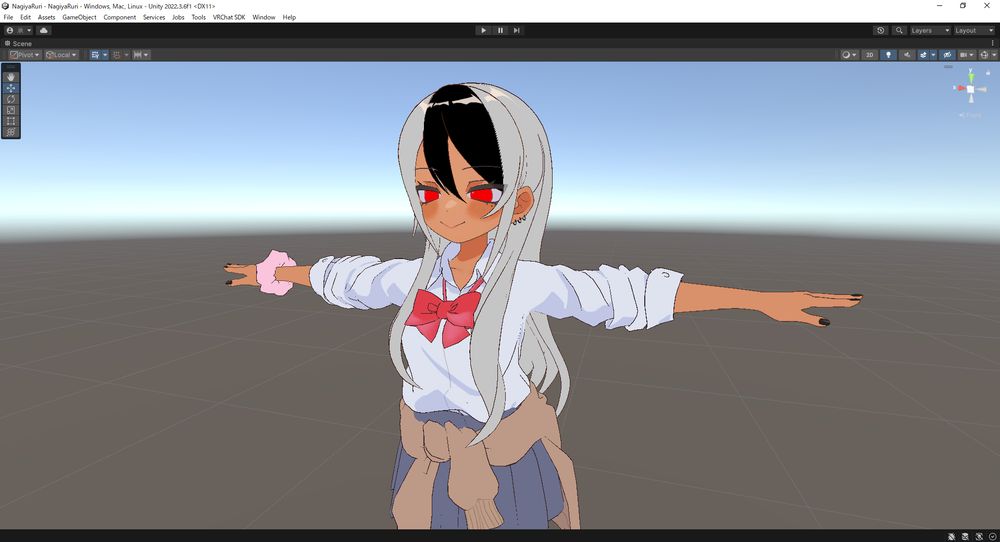The height and width of the screenshot is (542, 1000).
Task: Open the VRChat SDK menu
Action: [x=229, y=17]
